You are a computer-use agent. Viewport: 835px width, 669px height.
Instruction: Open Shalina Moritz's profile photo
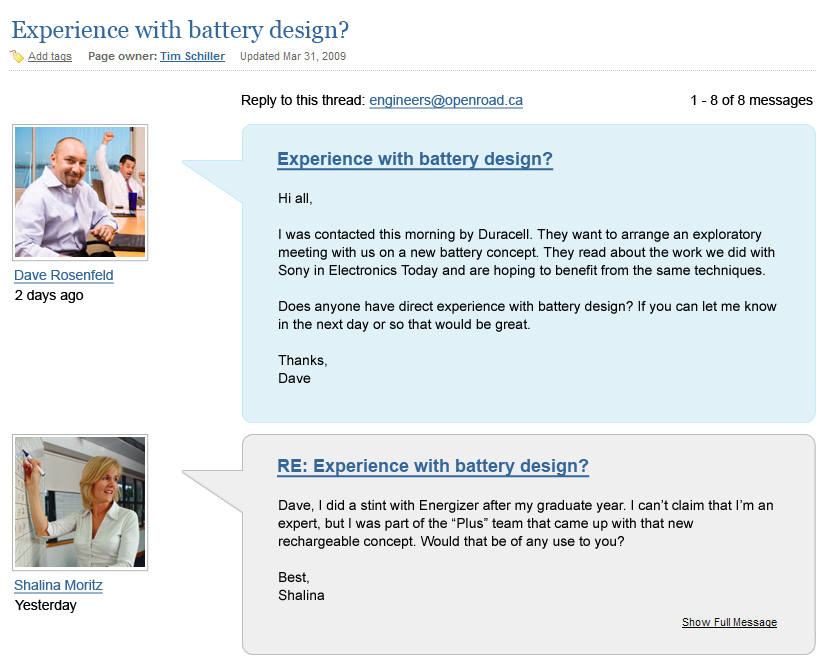click(80, 502)
